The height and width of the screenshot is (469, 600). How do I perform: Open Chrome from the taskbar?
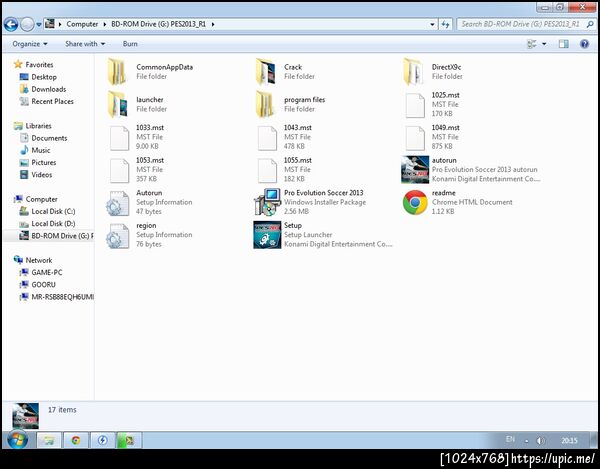pos(76,440)
